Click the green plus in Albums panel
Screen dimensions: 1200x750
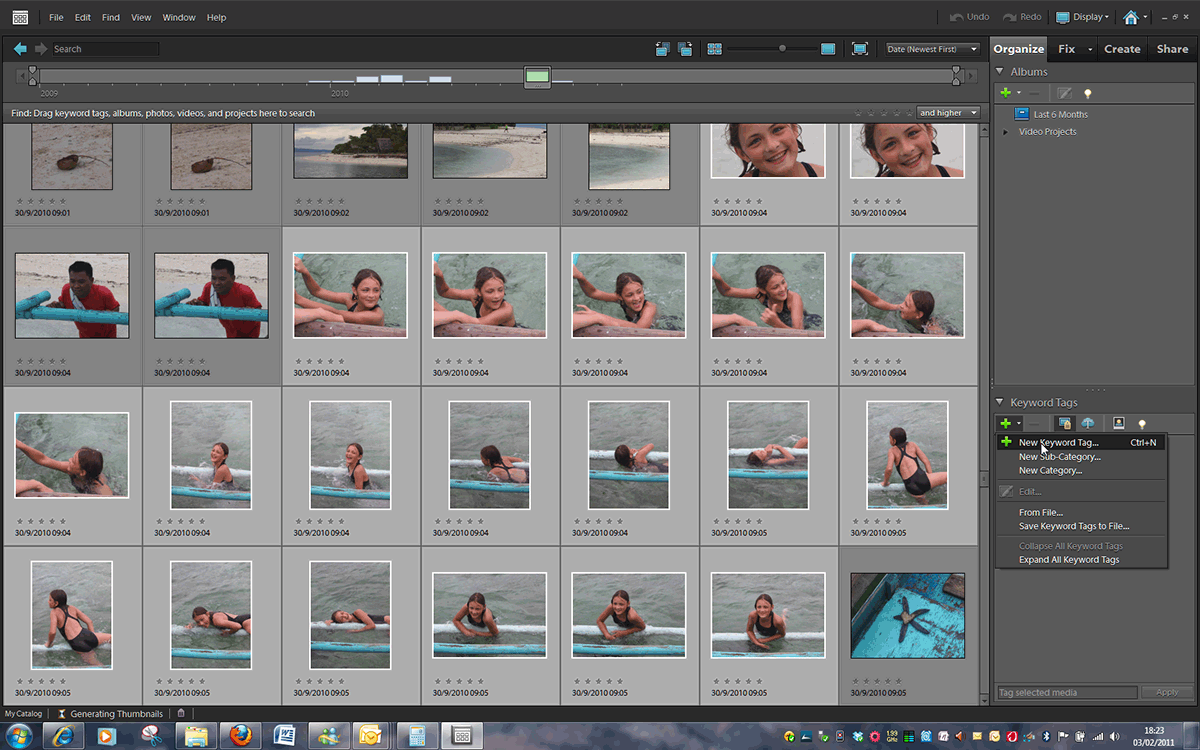tap(1006, 93)
